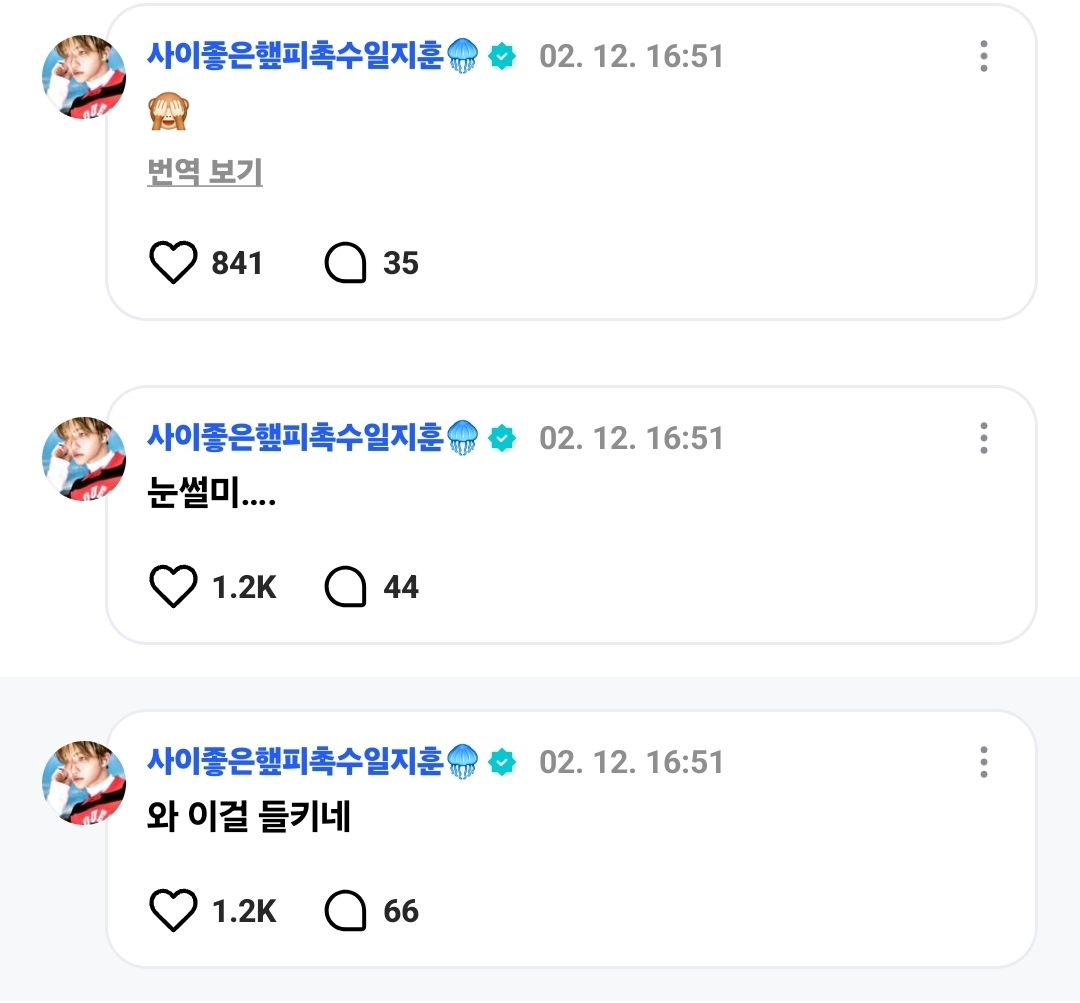
Task: Open more options for monkey emoji post
Action: (984, 56)
